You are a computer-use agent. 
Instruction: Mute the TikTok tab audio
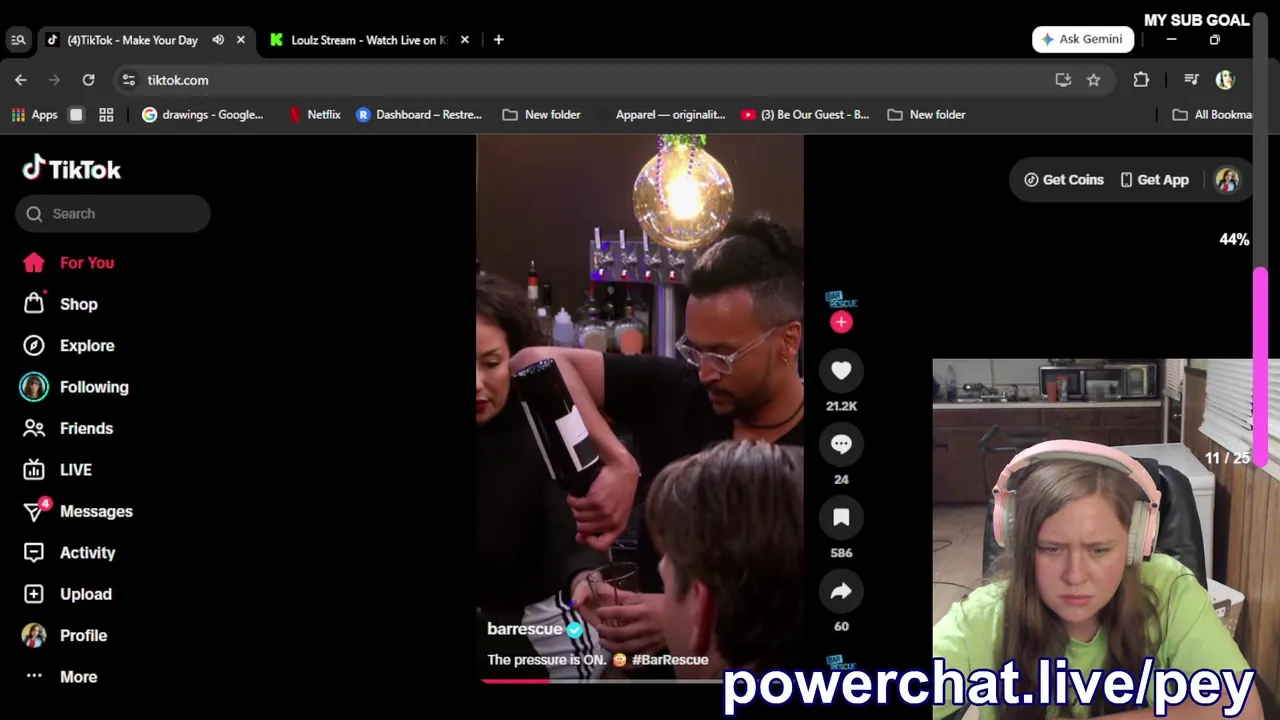(218, 40)
